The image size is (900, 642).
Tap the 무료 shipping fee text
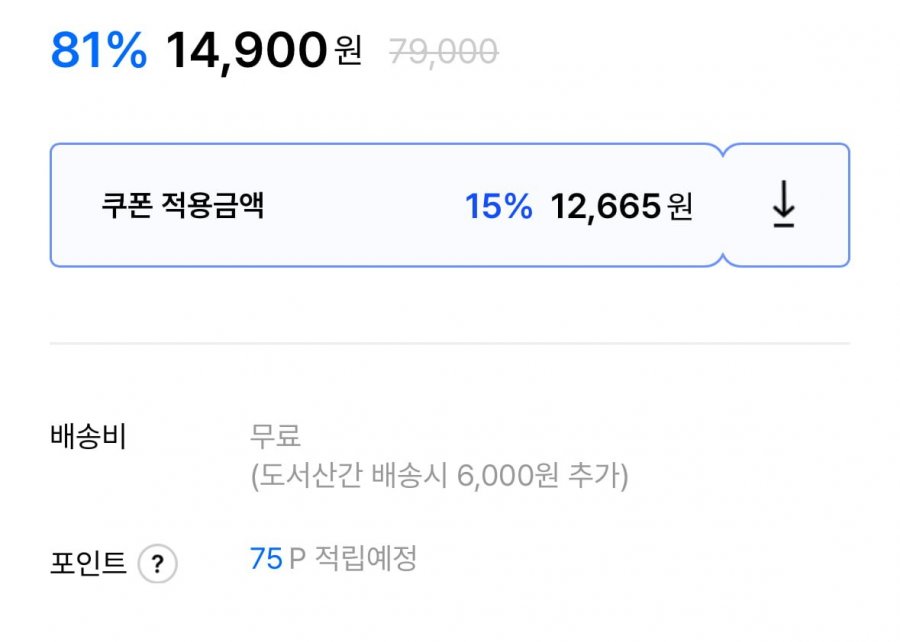(x=276, y=437)
